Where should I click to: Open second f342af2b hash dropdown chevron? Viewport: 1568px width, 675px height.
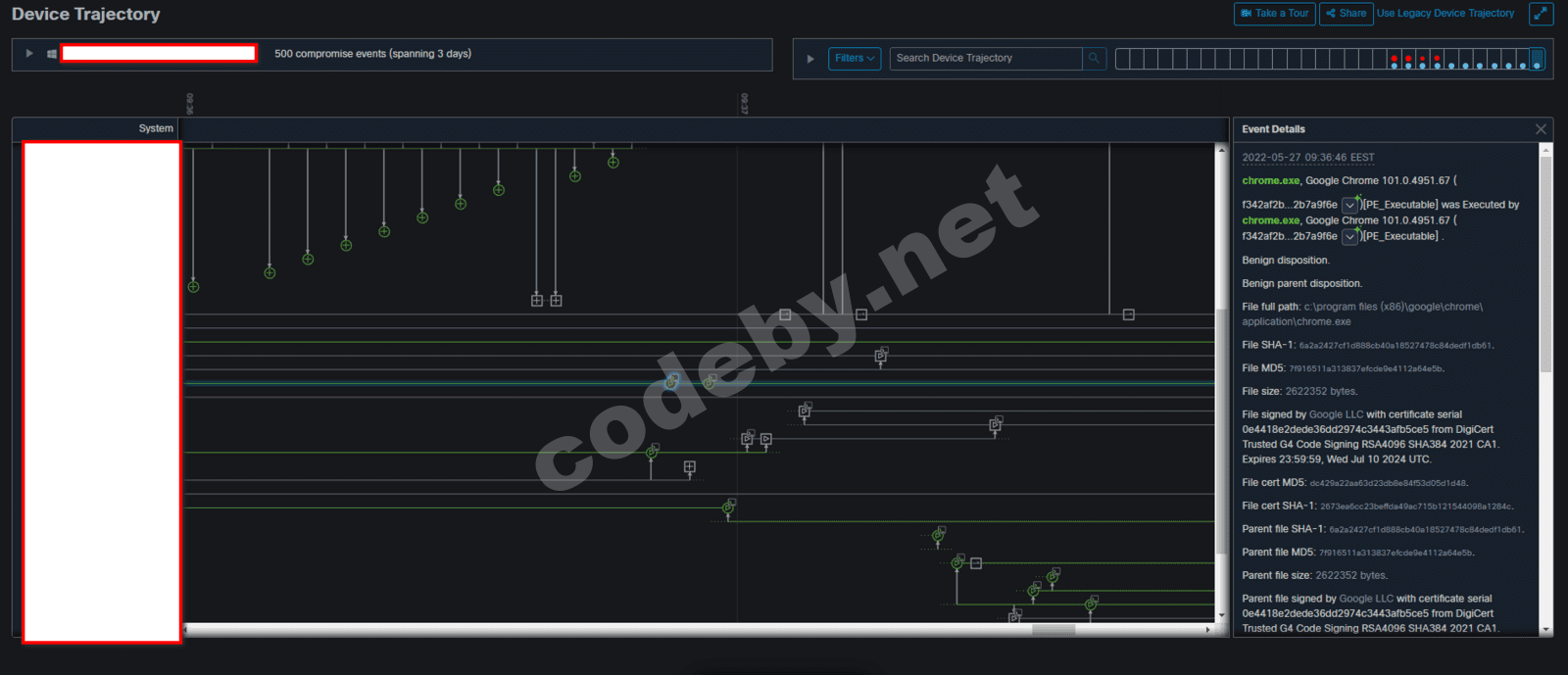[1349, 236]
